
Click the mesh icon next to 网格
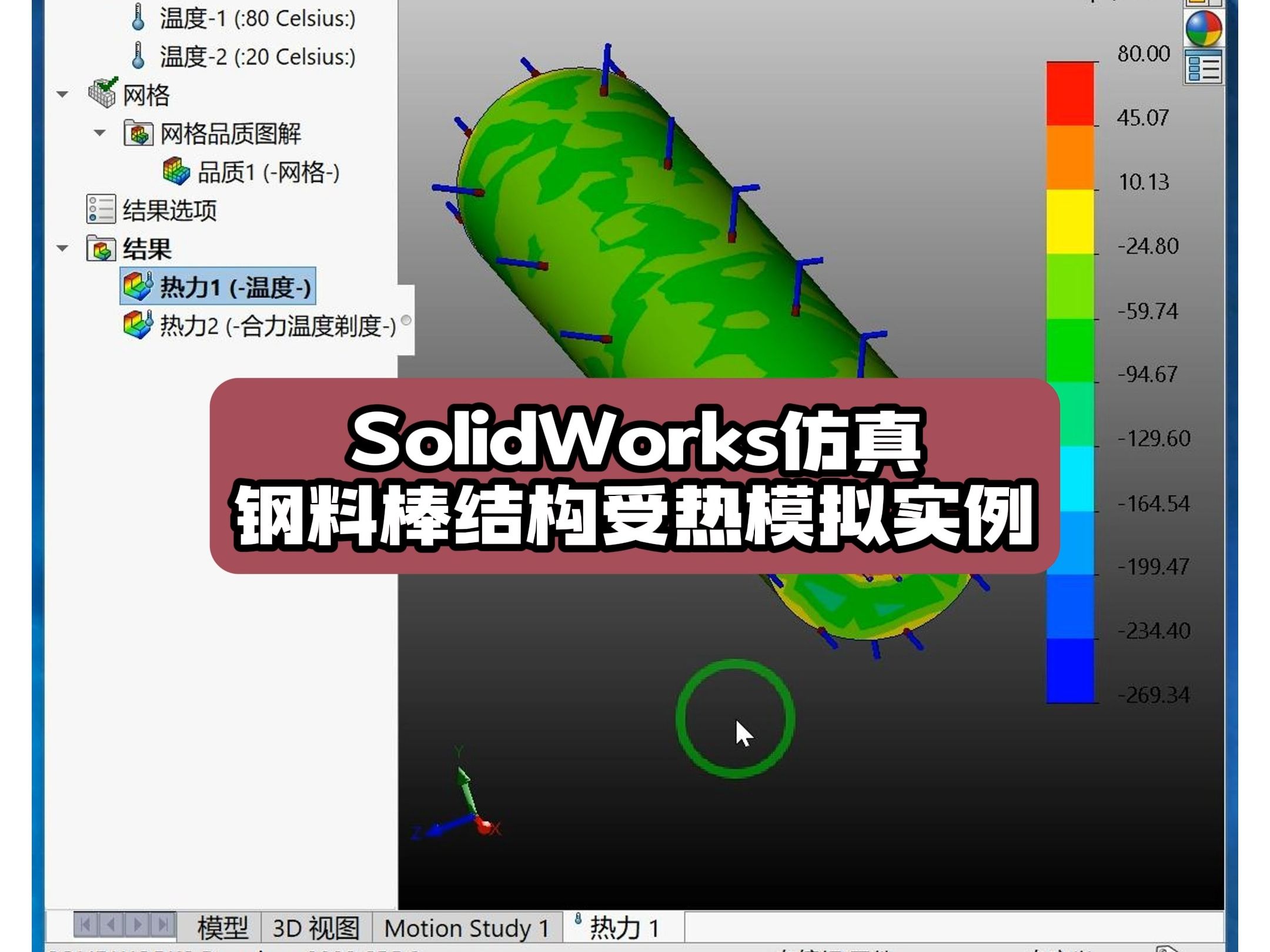click(103, 93)
